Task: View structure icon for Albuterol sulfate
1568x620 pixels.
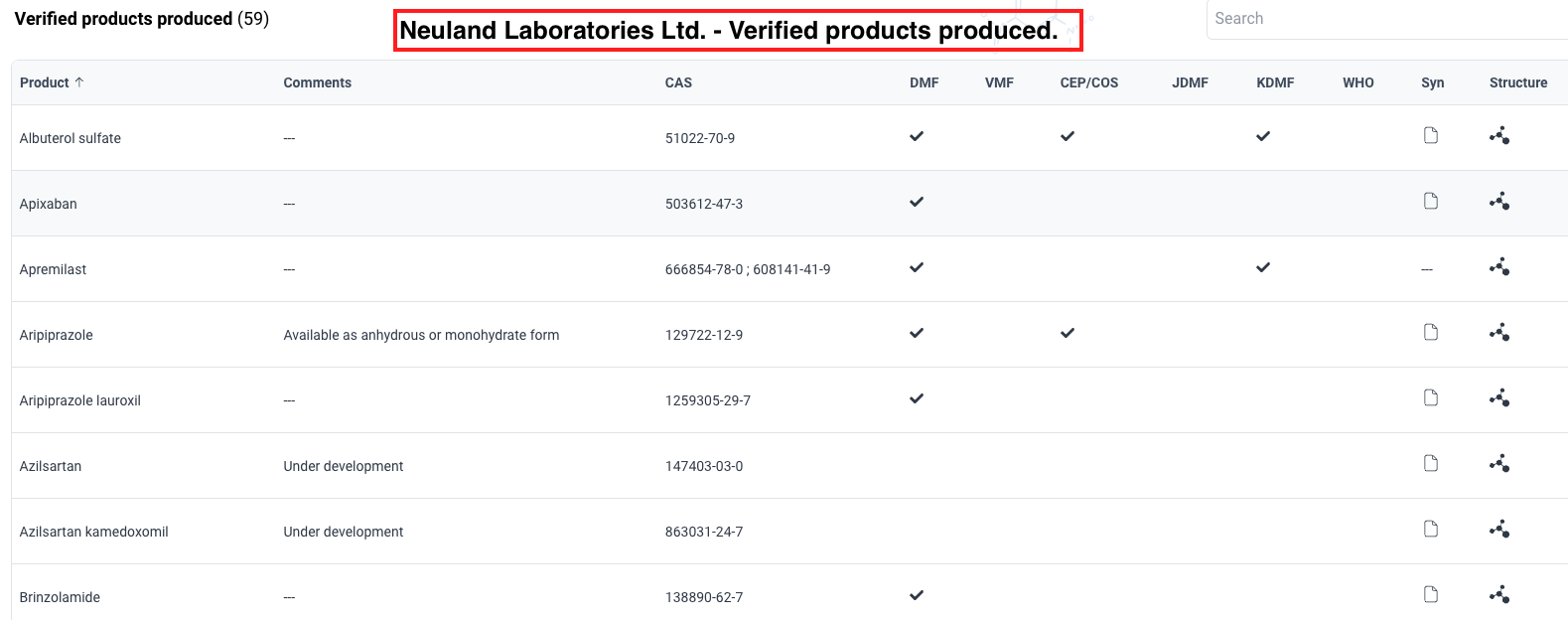Action: [1499, 136]
